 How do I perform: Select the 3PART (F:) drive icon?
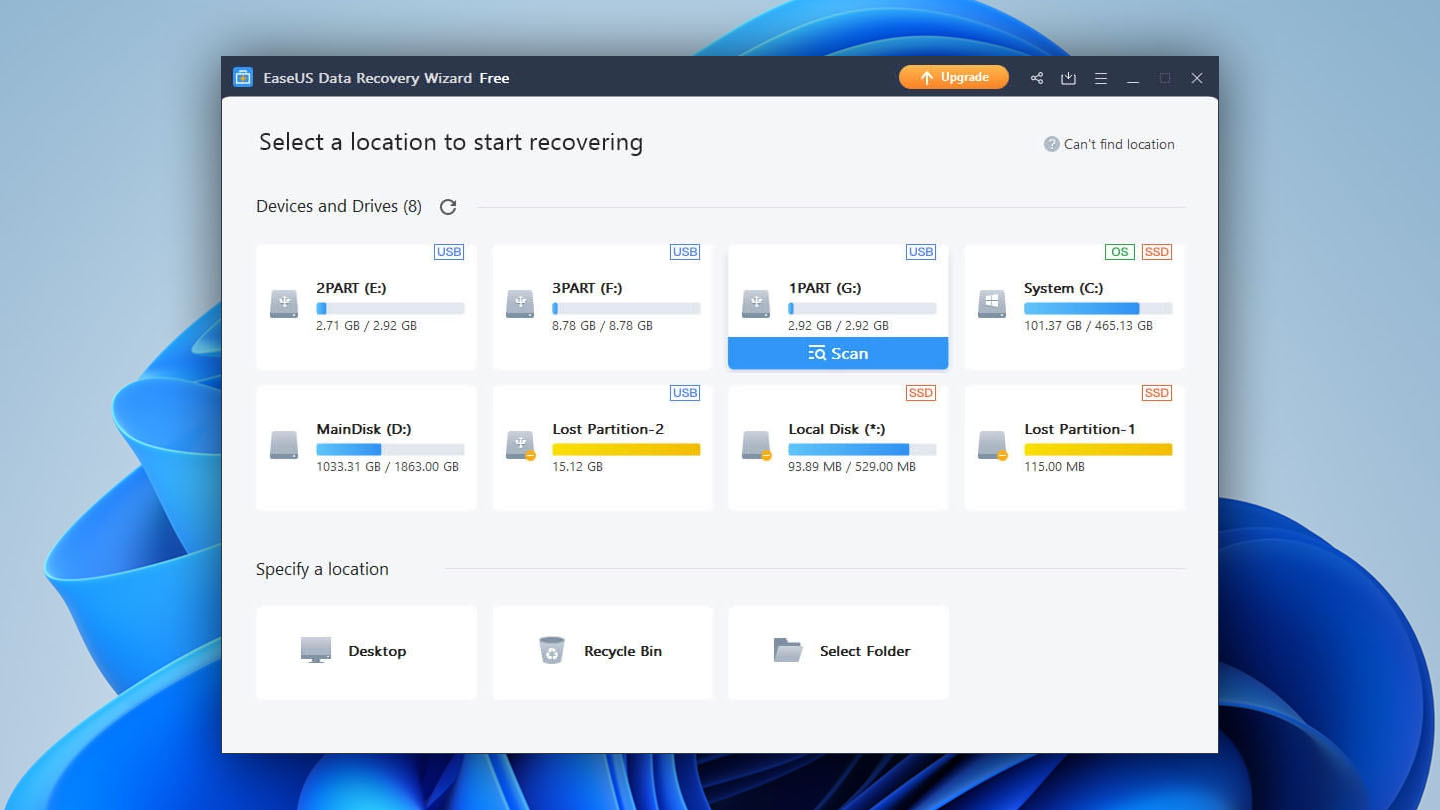pyautogui.click(x=520, y=304)
